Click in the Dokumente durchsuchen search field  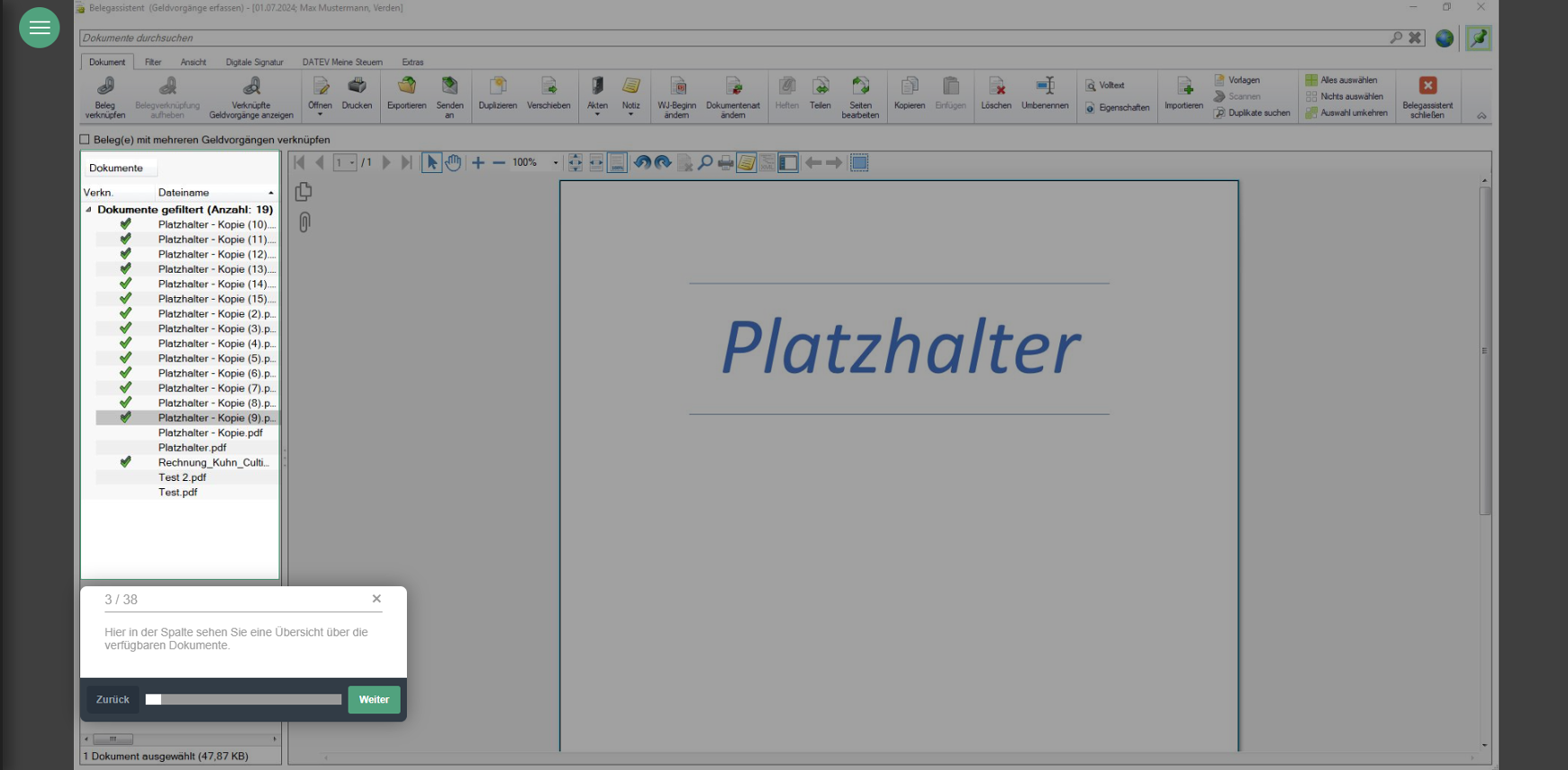[x=721, y=38]
